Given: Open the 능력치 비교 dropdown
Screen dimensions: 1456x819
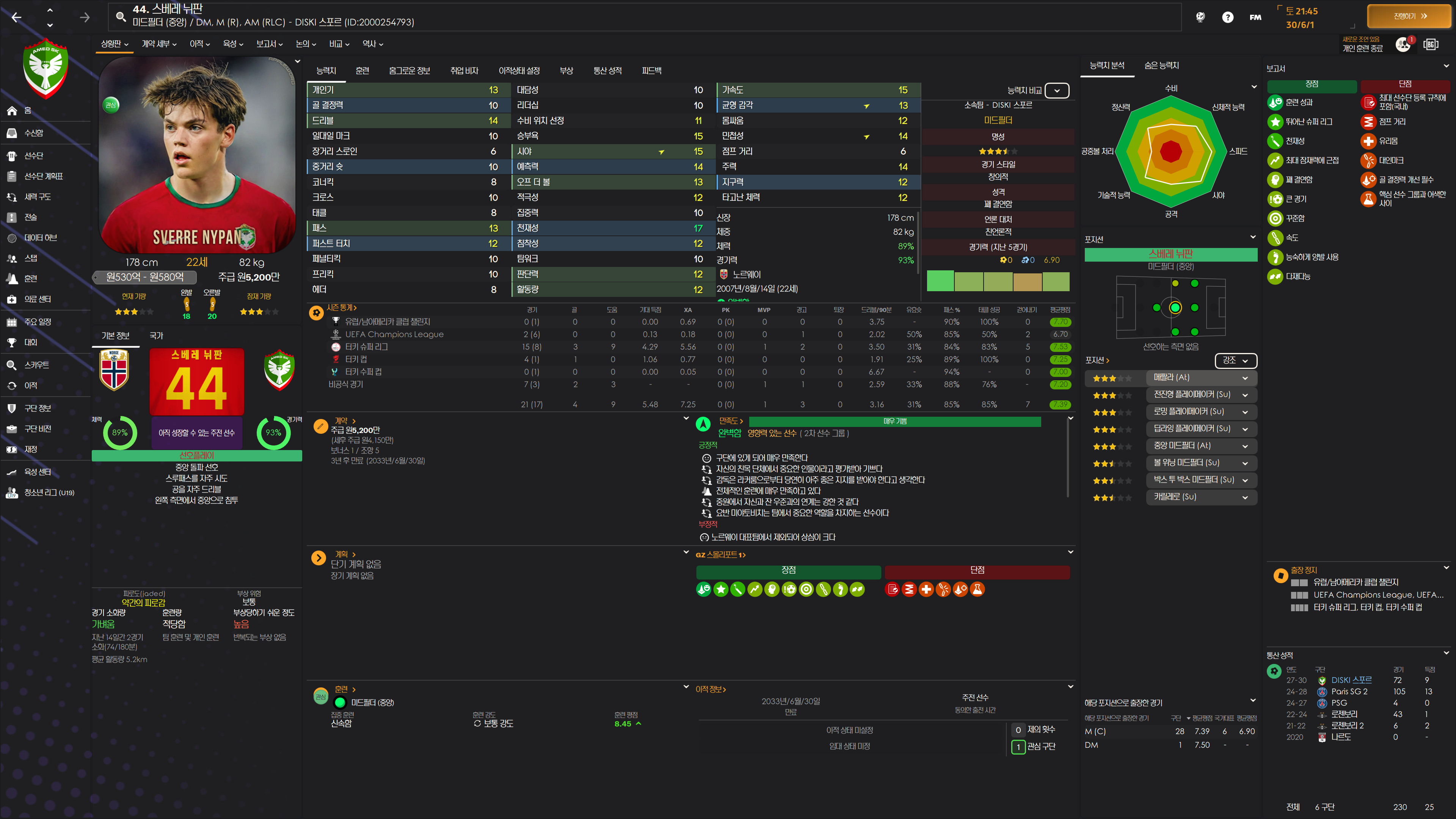Looking at the screenshot, I should pyautogui.click(x=1056, y=91).
